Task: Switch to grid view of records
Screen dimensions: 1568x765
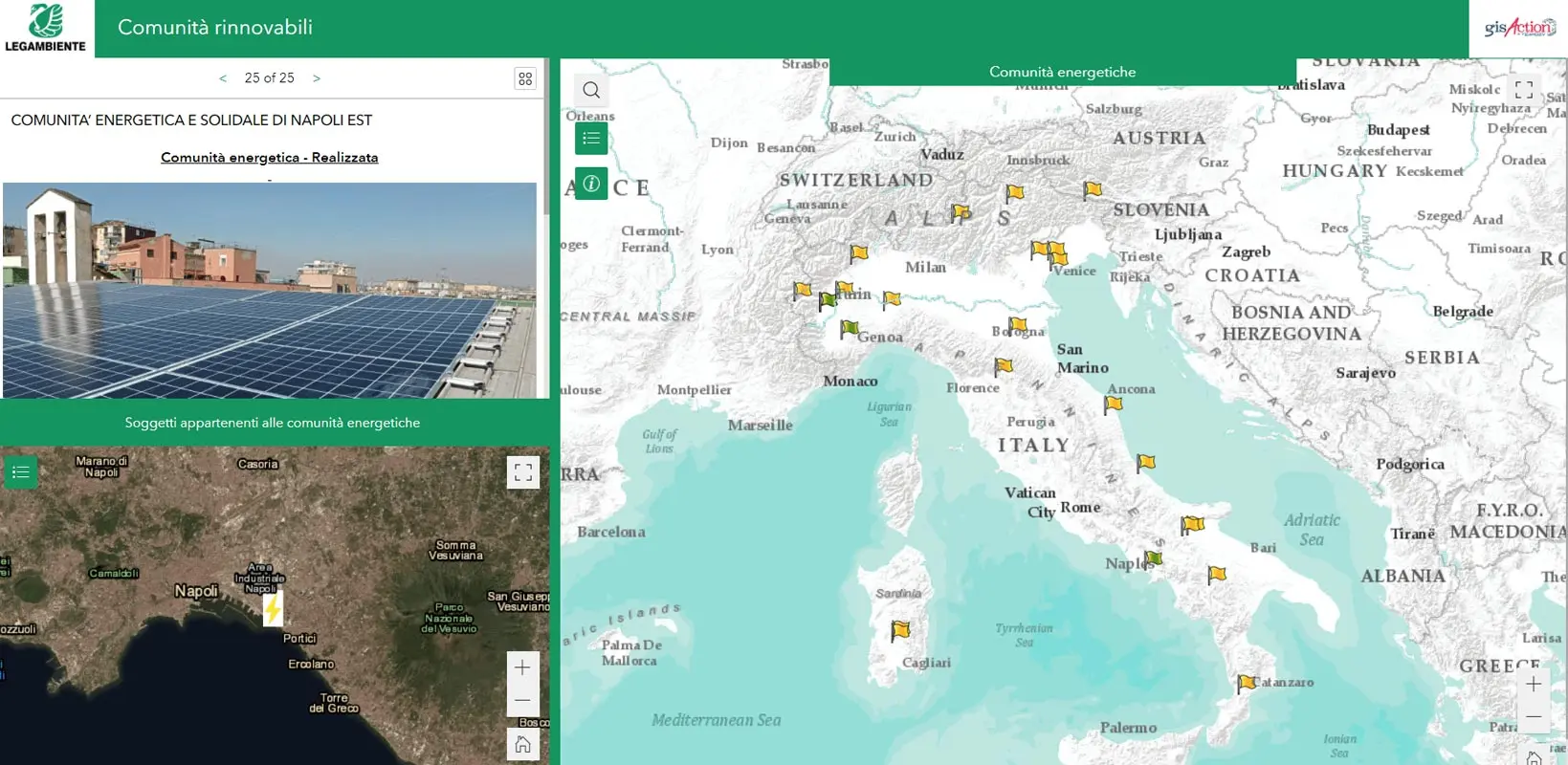Action: click(525, 78)
